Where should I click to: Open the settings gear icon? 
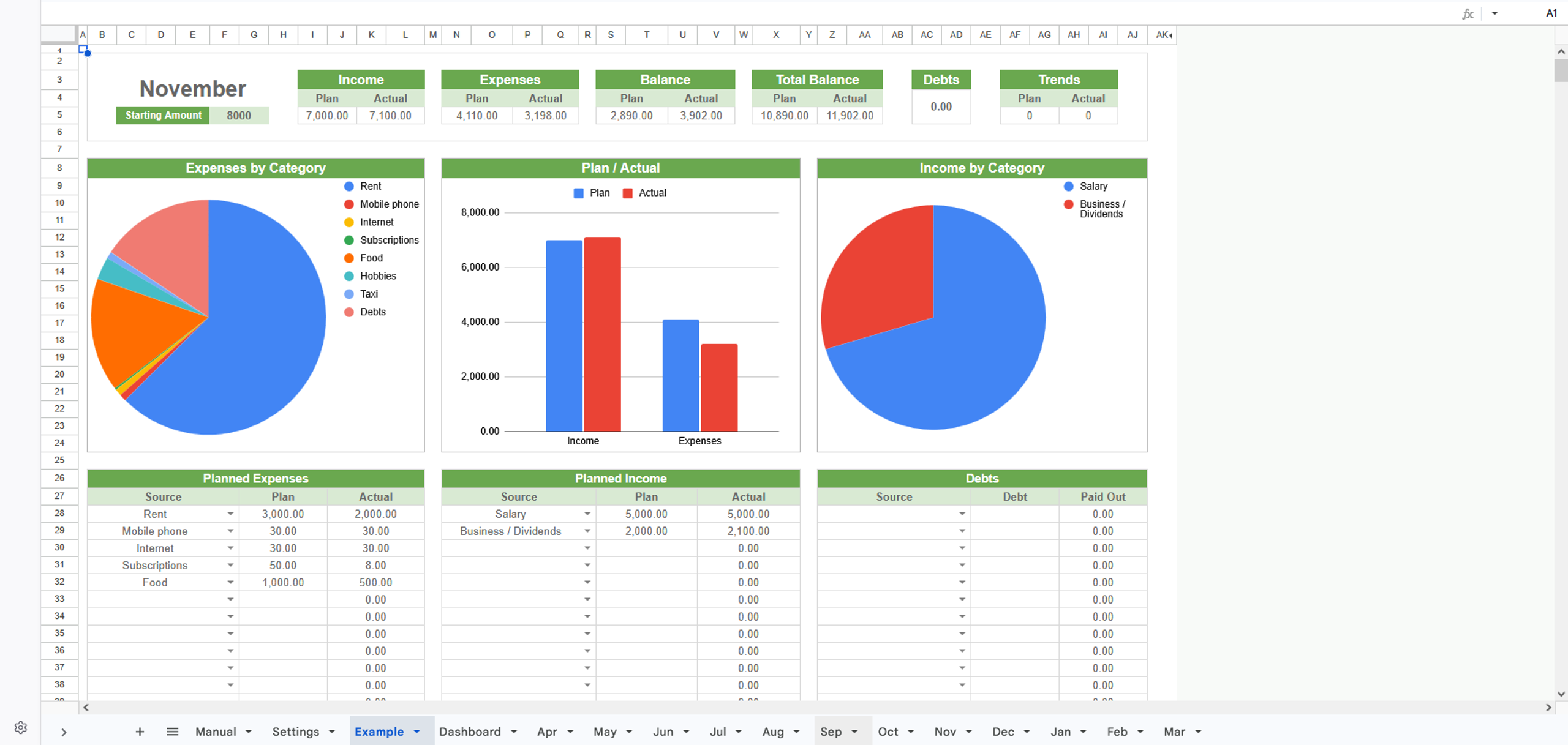coord(21,727)
